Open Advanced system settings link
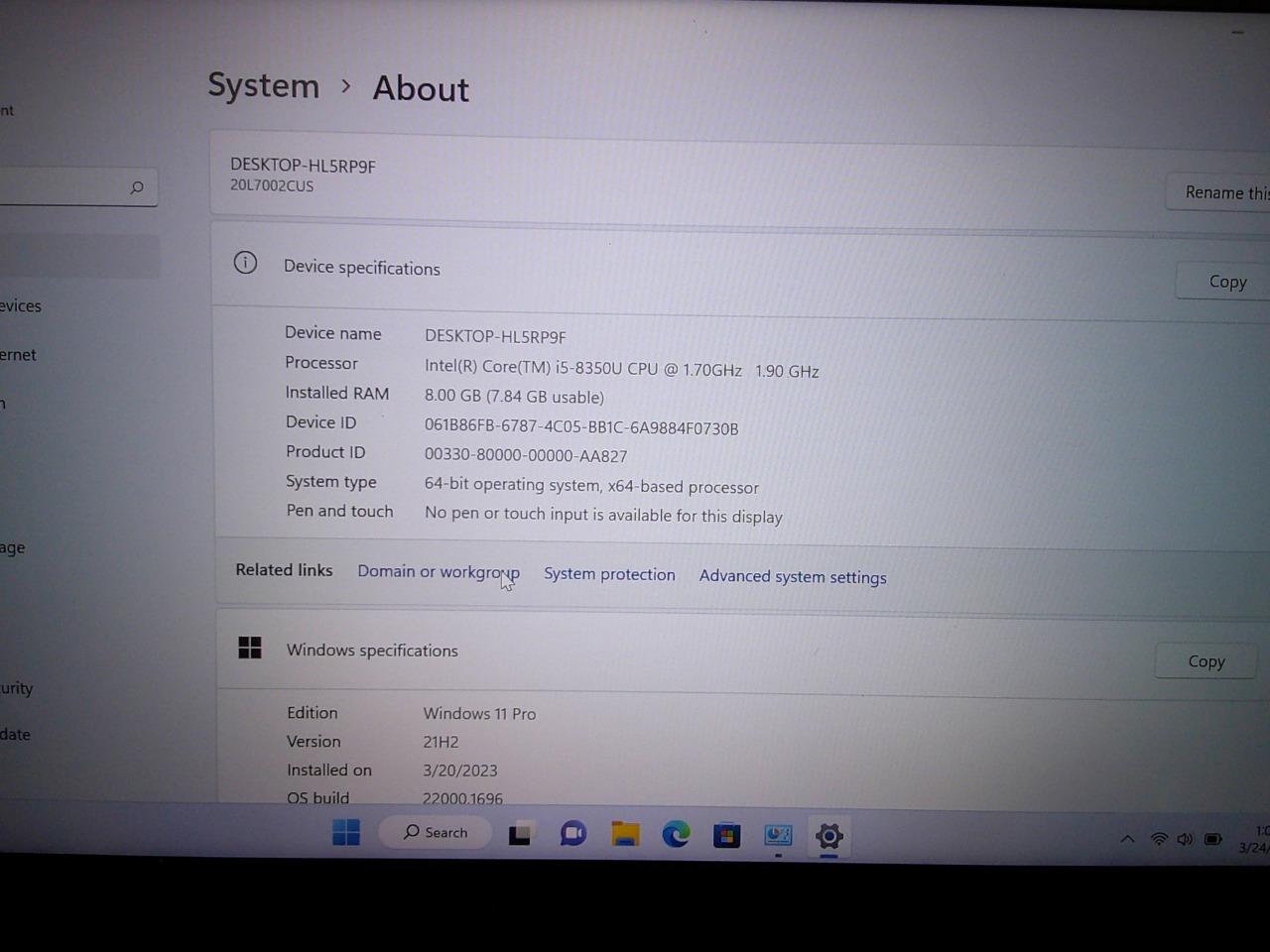1270x952 pixels. [x=793, y=576]
